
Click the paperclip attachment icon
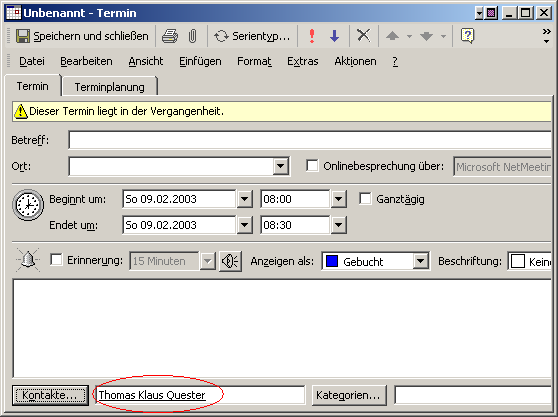click(x=193, y=36)
